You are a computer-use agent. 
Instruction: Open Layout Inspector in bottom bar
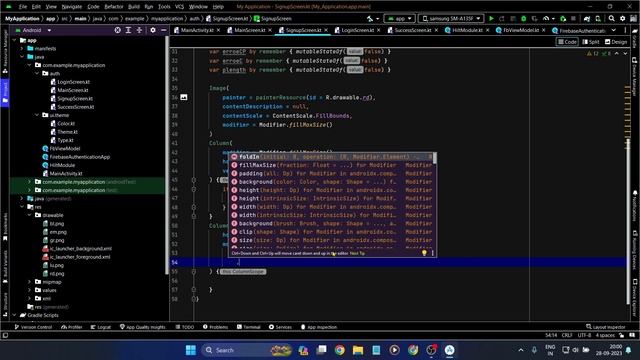(x=606, y=327)
